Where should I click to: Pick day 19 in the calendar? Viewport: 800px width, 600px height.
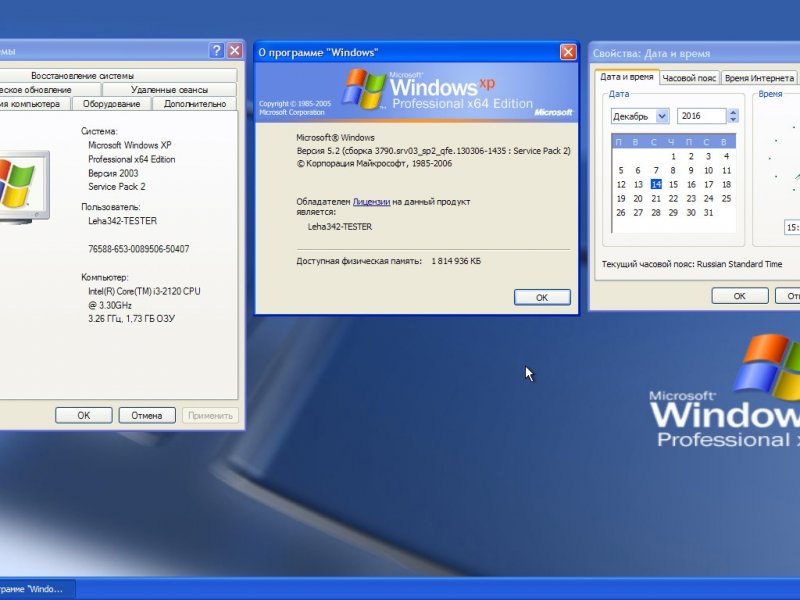(621, 198)
